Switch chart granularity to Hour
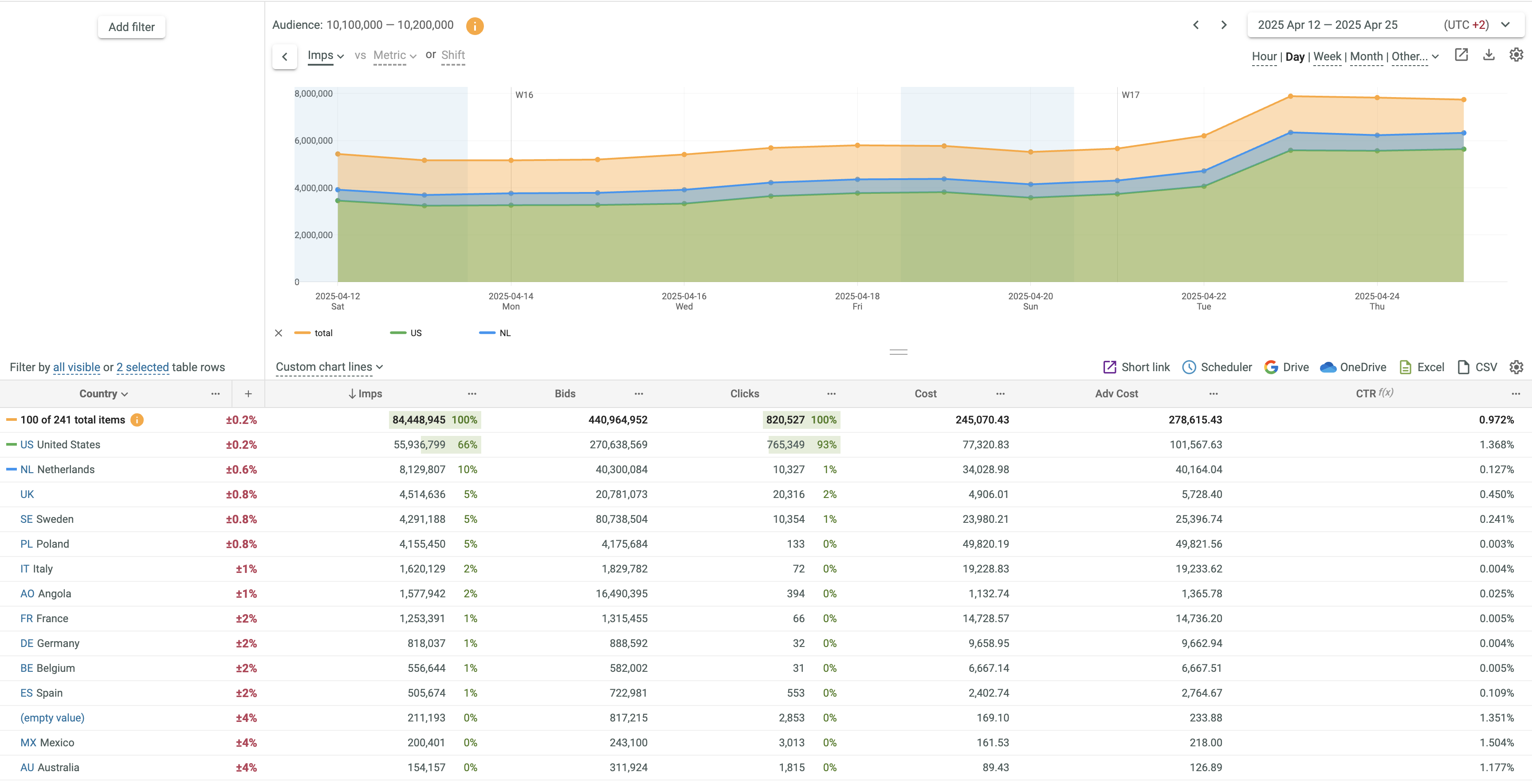The height and width of the screenshot is (784, 1532). pos(1264,56)
